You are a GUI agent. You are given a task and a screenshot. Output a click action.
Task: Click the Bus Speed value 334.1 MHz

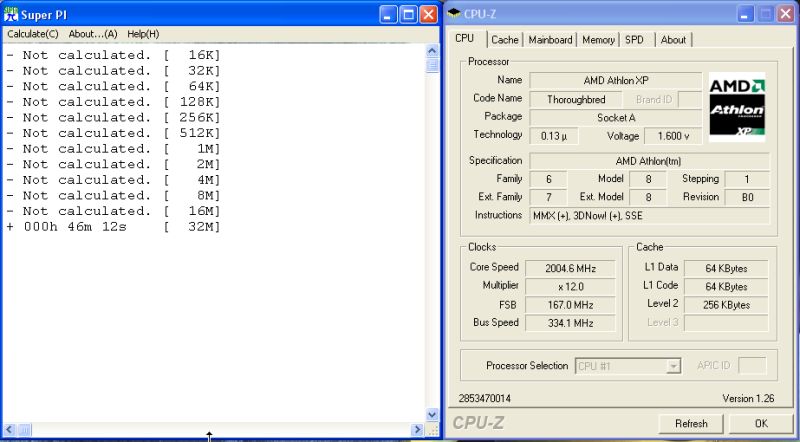(x=570, y=323)
